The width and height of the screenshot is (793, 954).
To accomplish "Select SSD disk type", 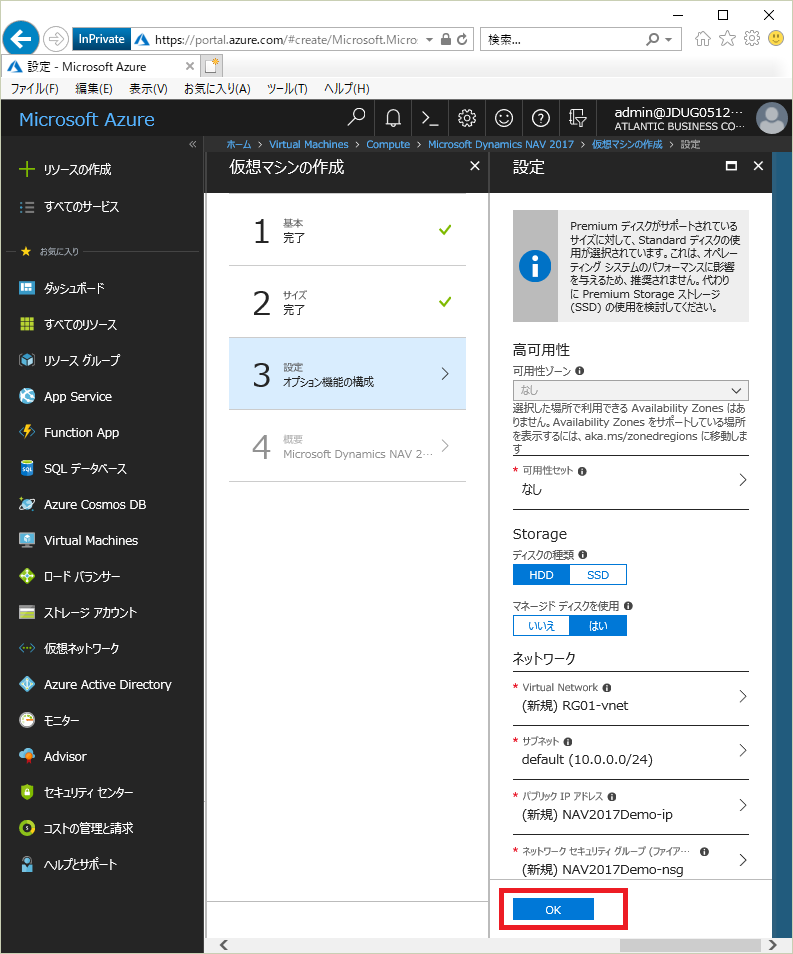I will pos(598,574).
